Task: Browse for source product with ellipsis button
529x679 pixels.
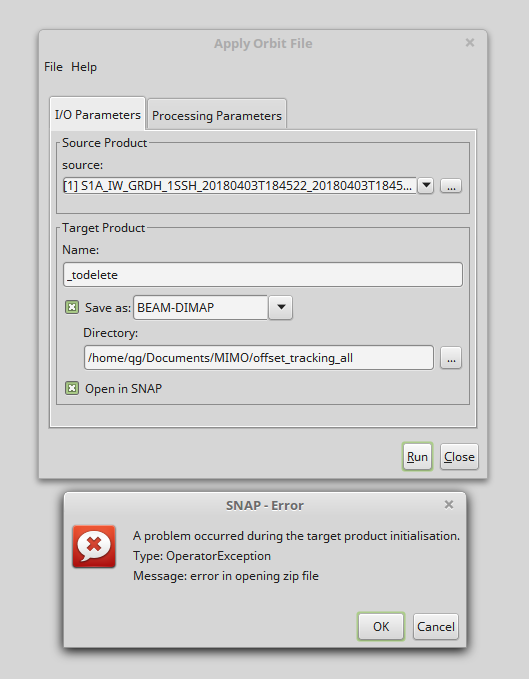Action: pos(451,186)
